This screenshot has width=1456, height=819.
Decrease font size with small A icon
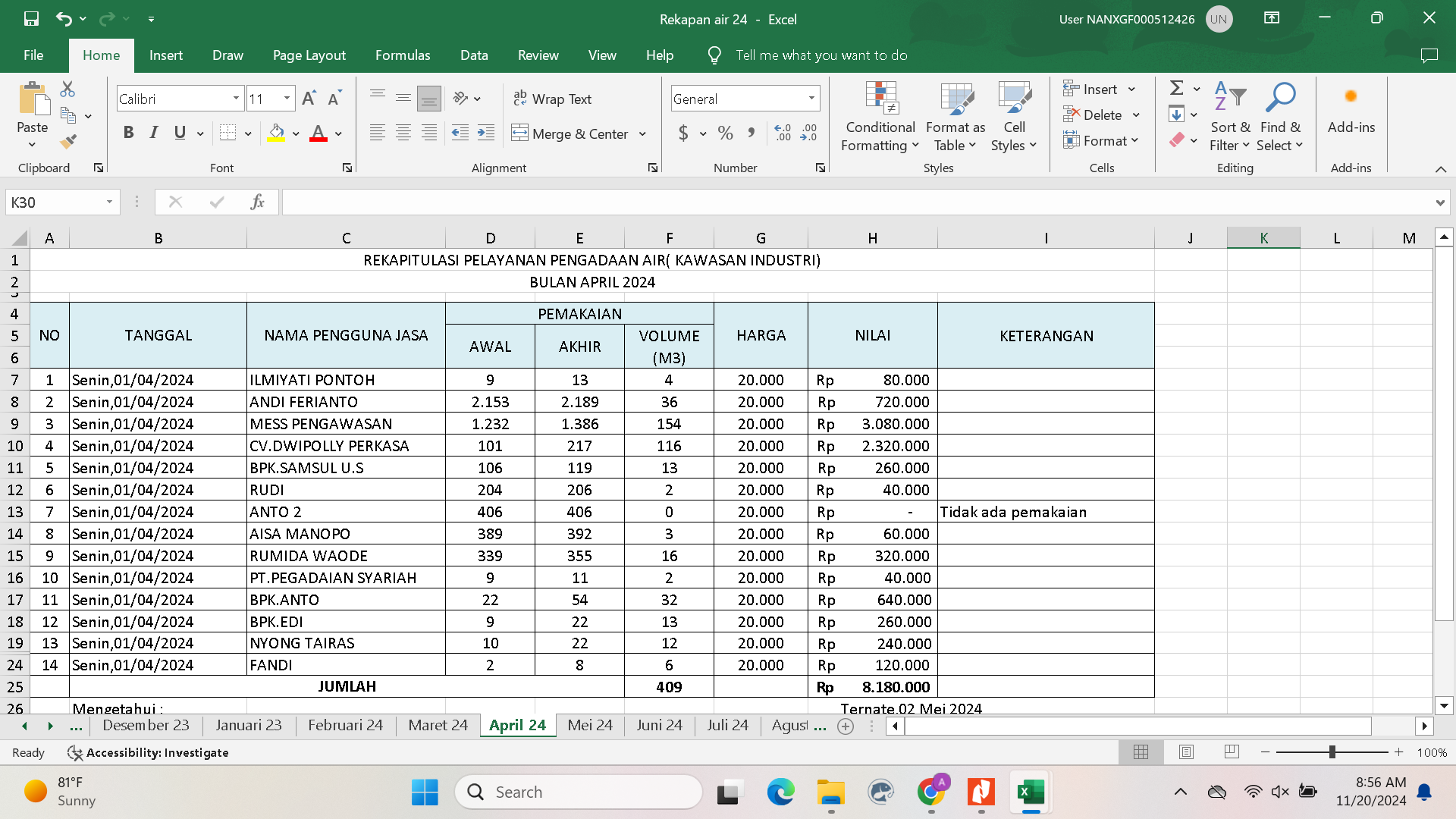point(334,99)
